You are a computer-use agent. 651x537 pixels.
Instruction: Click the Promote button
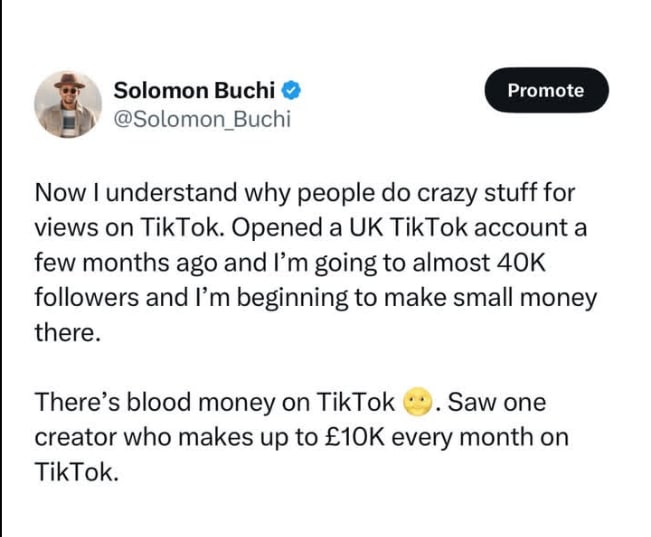pyautogui.click(x=545, y=90)
